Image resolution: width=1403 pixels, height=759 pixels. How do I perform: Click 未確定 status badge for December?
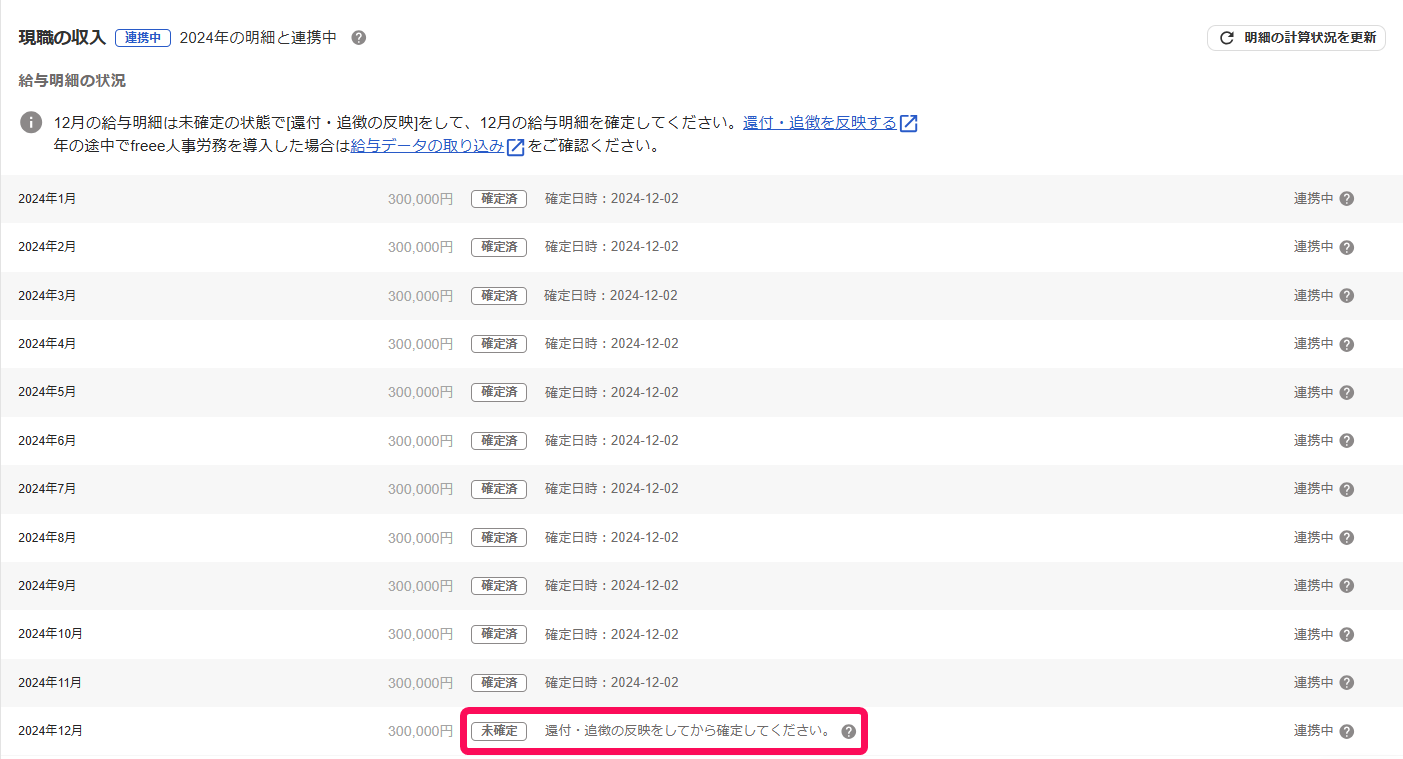click(x=499, y=731)
